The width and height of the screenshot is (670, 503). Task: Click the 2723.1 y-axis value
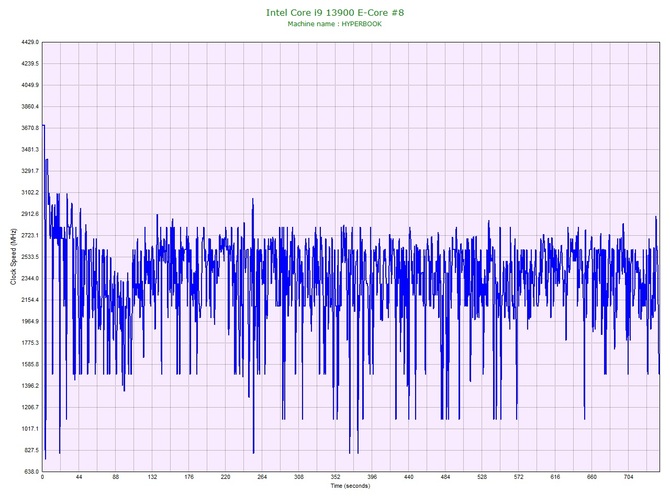tap(30, 235)
